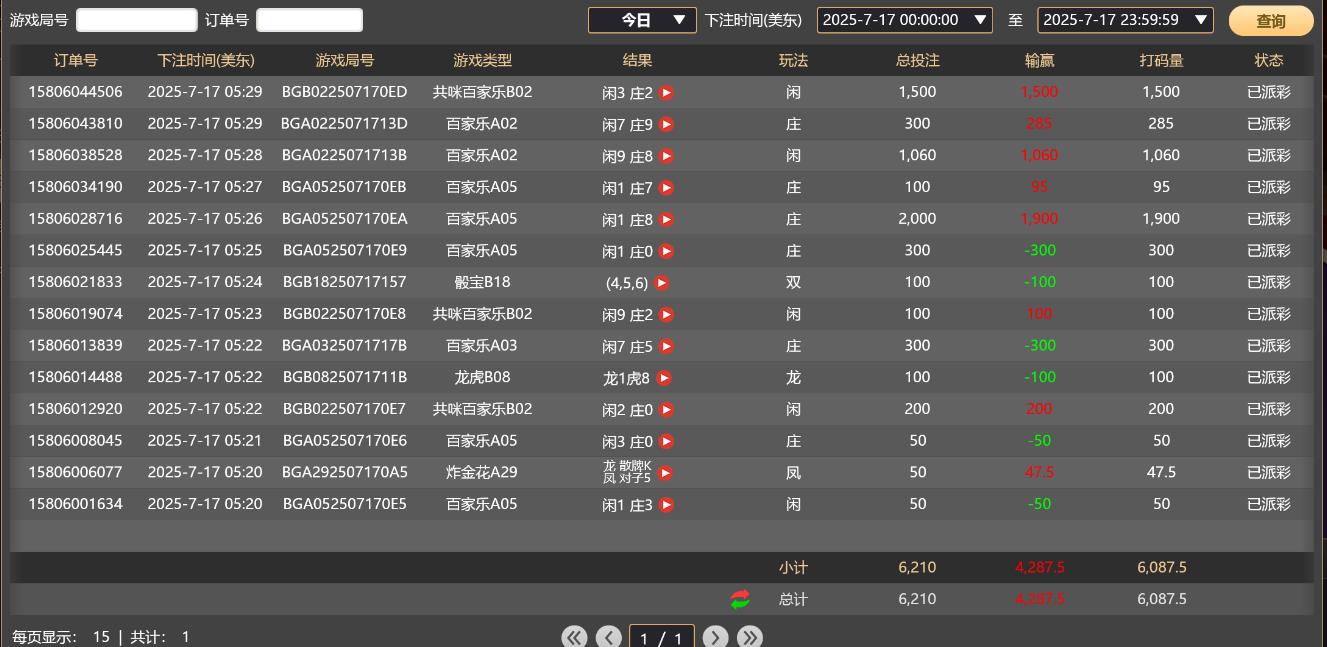Click replay icon for order 15806001634

667,505
